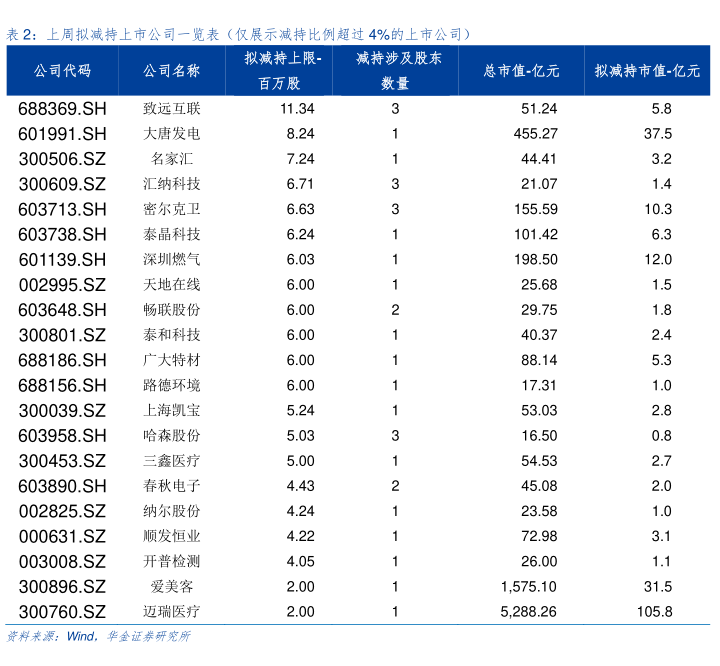Click company name 上海凯宝

[172, 410]
